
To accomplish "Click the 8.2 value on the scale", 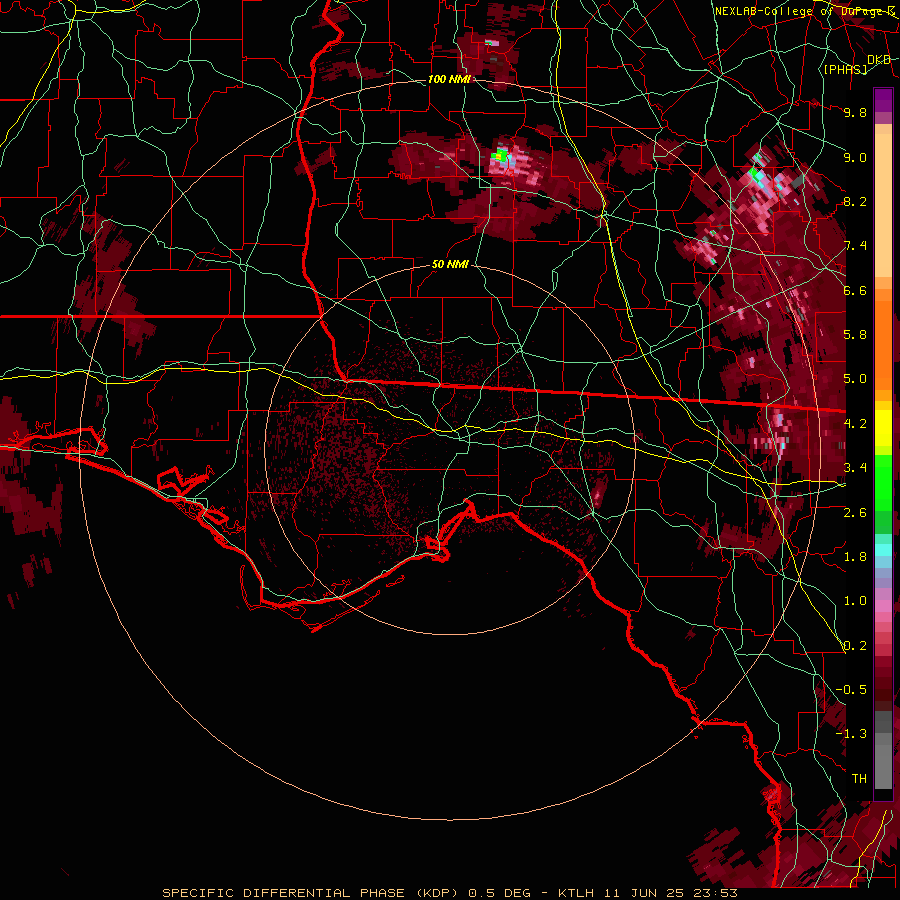I will pos(855,201).
